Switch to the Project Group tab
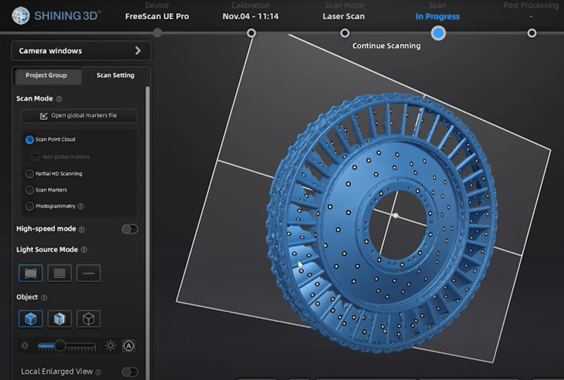 coord(46,75)
